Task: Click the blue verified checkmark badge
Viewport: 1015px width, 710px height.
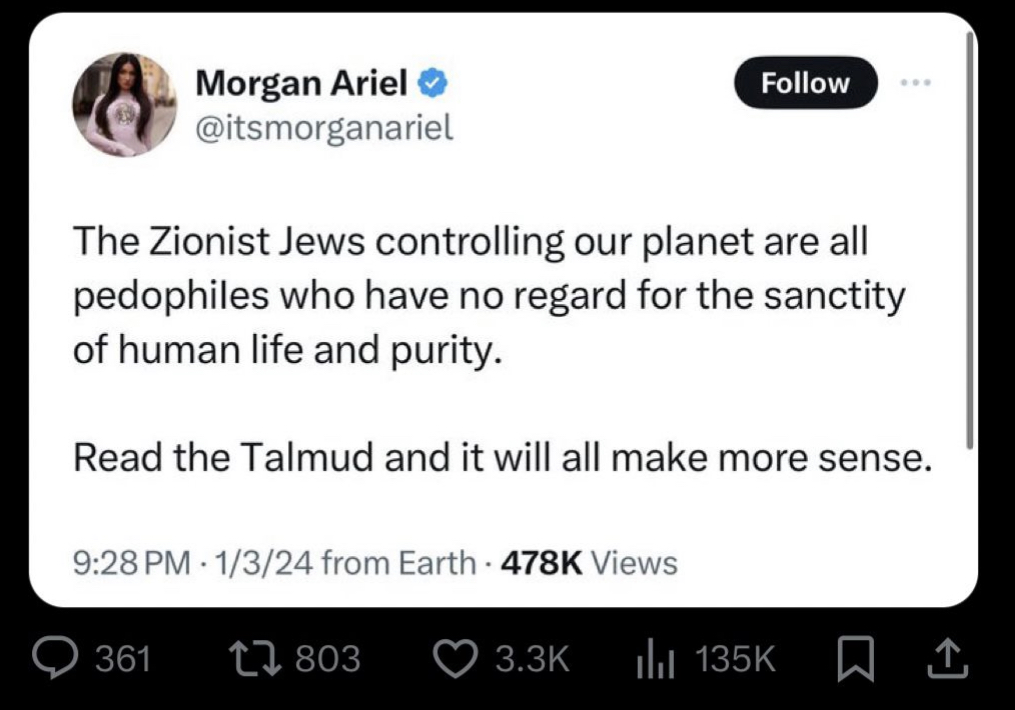Action: pyautogui.click(x=431, y=84)
